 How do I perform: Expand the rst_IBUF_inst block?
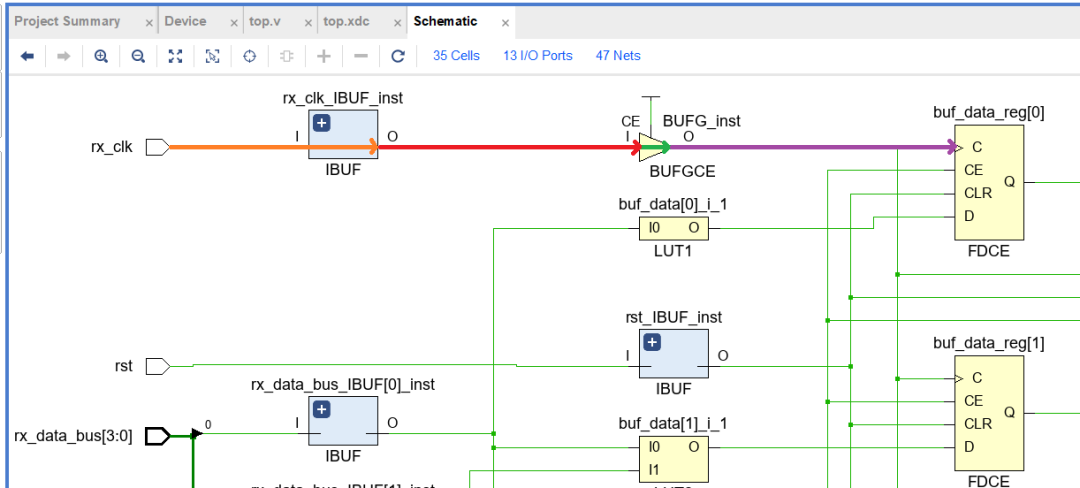tap(652, 342)
